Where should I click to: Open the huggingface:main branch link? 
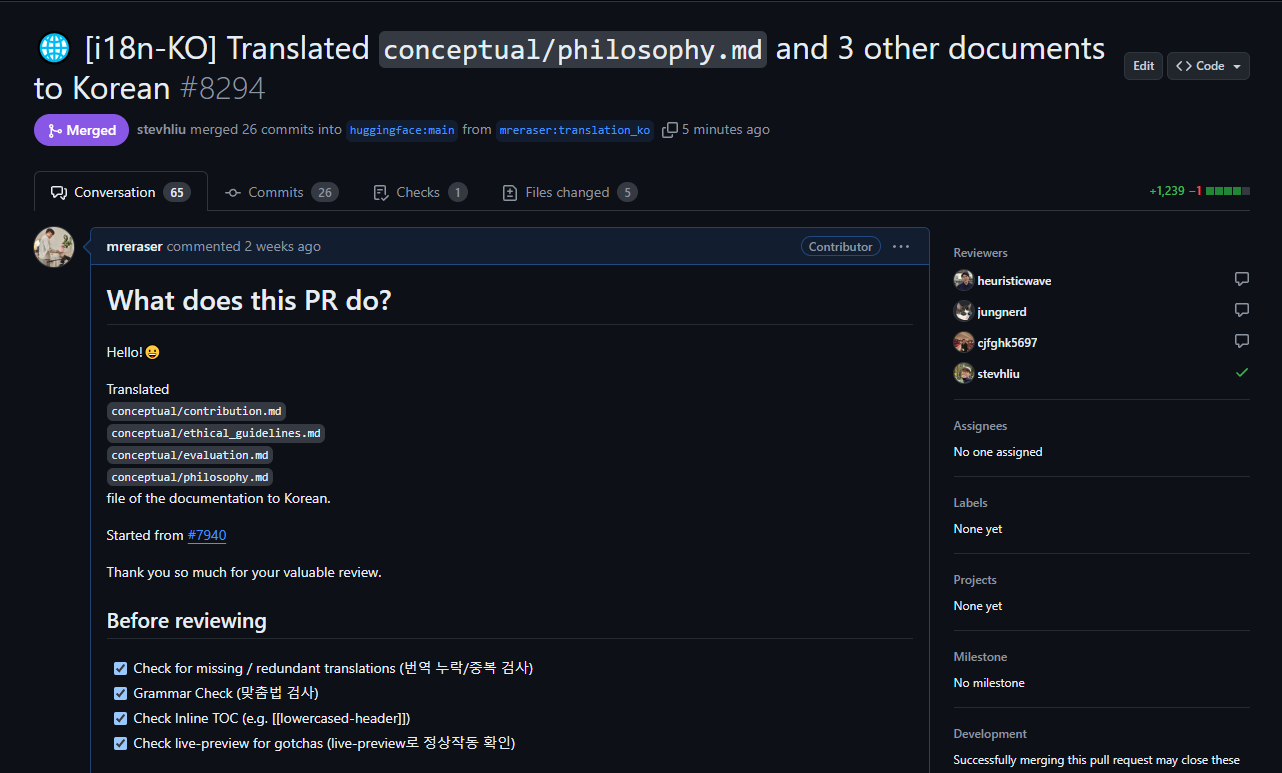coord(402,130)
